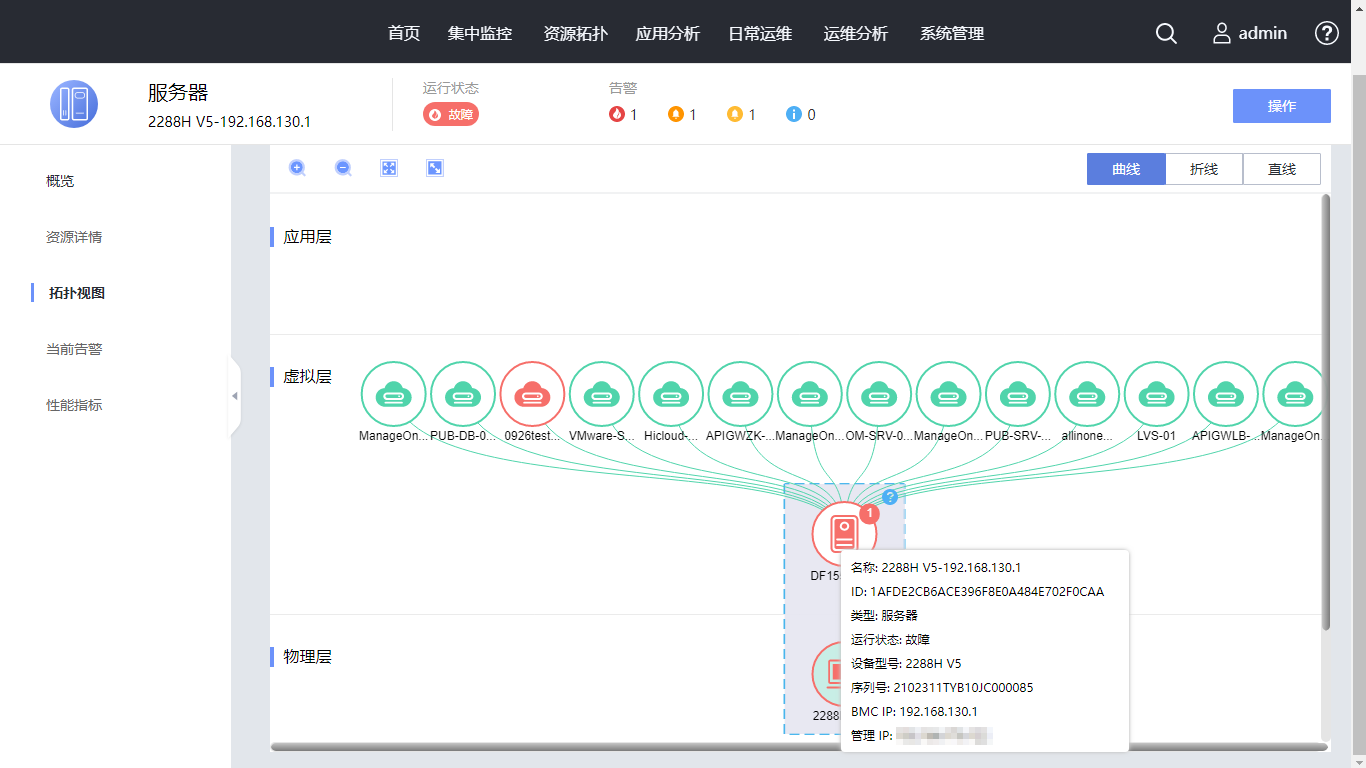Click the fullscreen expand arrow icon
Screen dimensions: 1366x768
(435, 168)
